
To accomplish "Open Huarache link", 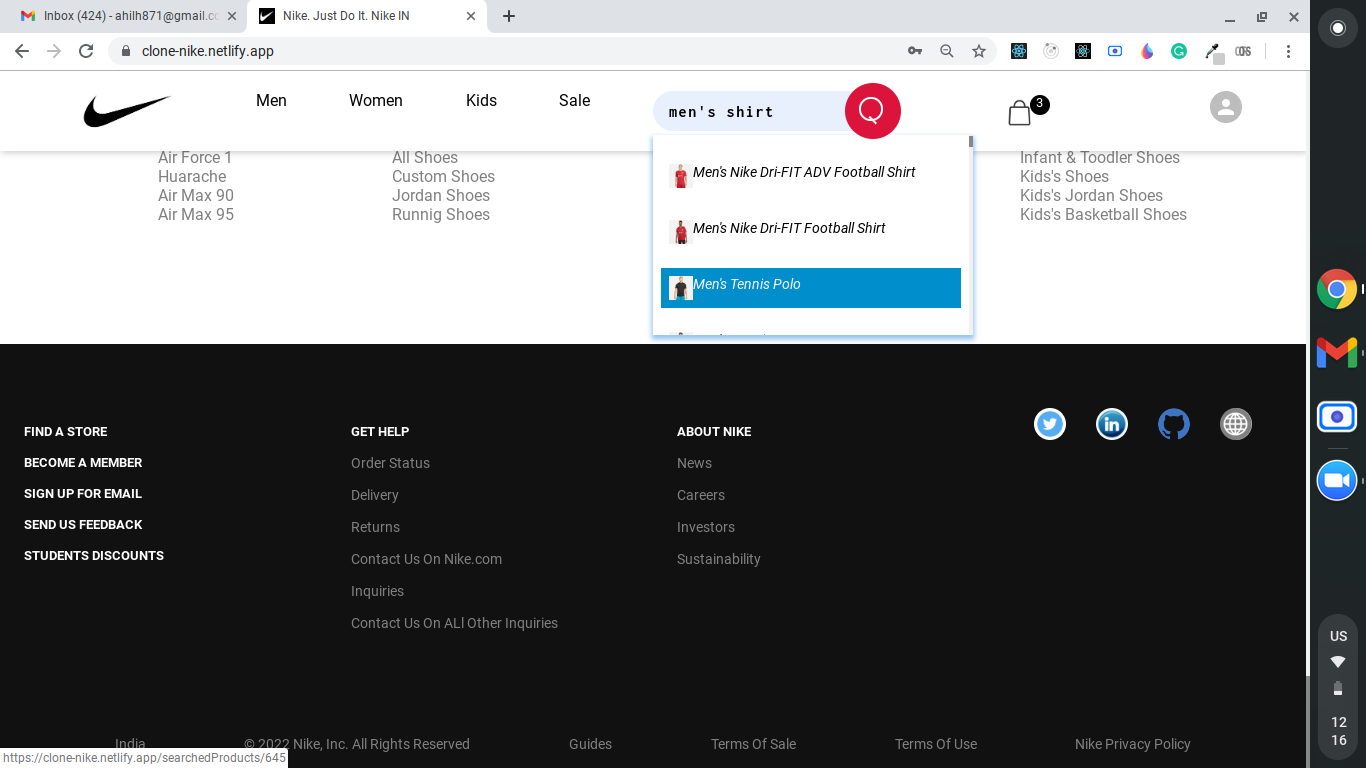I will click(192, 176).
